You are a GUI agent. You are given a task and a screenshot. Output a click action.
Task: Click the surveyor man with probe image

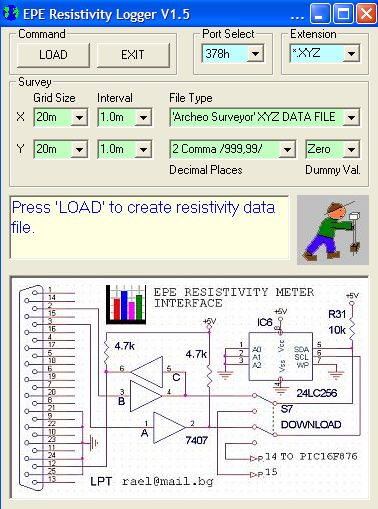(333, 230)
